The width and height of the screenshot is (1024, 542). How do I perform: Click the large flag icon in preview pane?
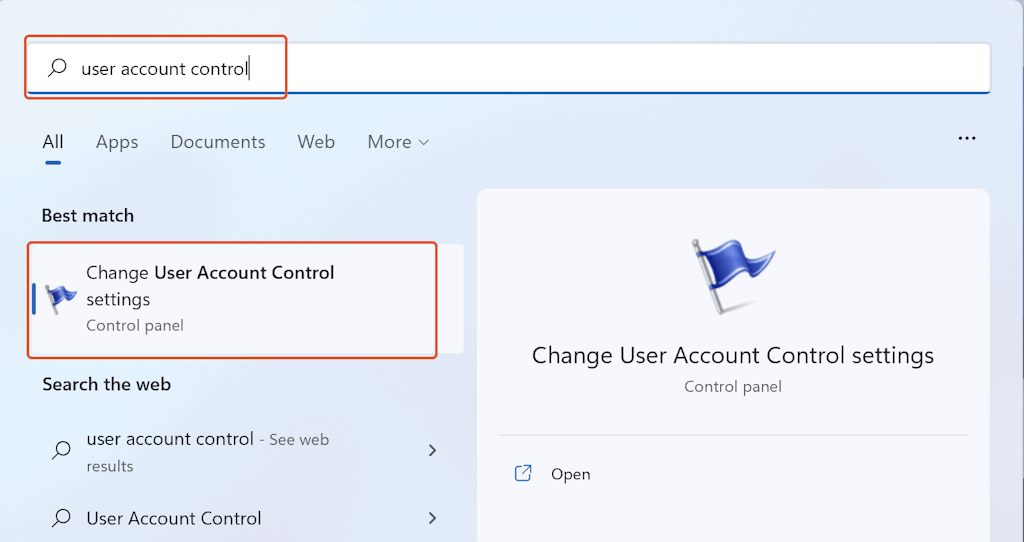click(x=733, y=275)
